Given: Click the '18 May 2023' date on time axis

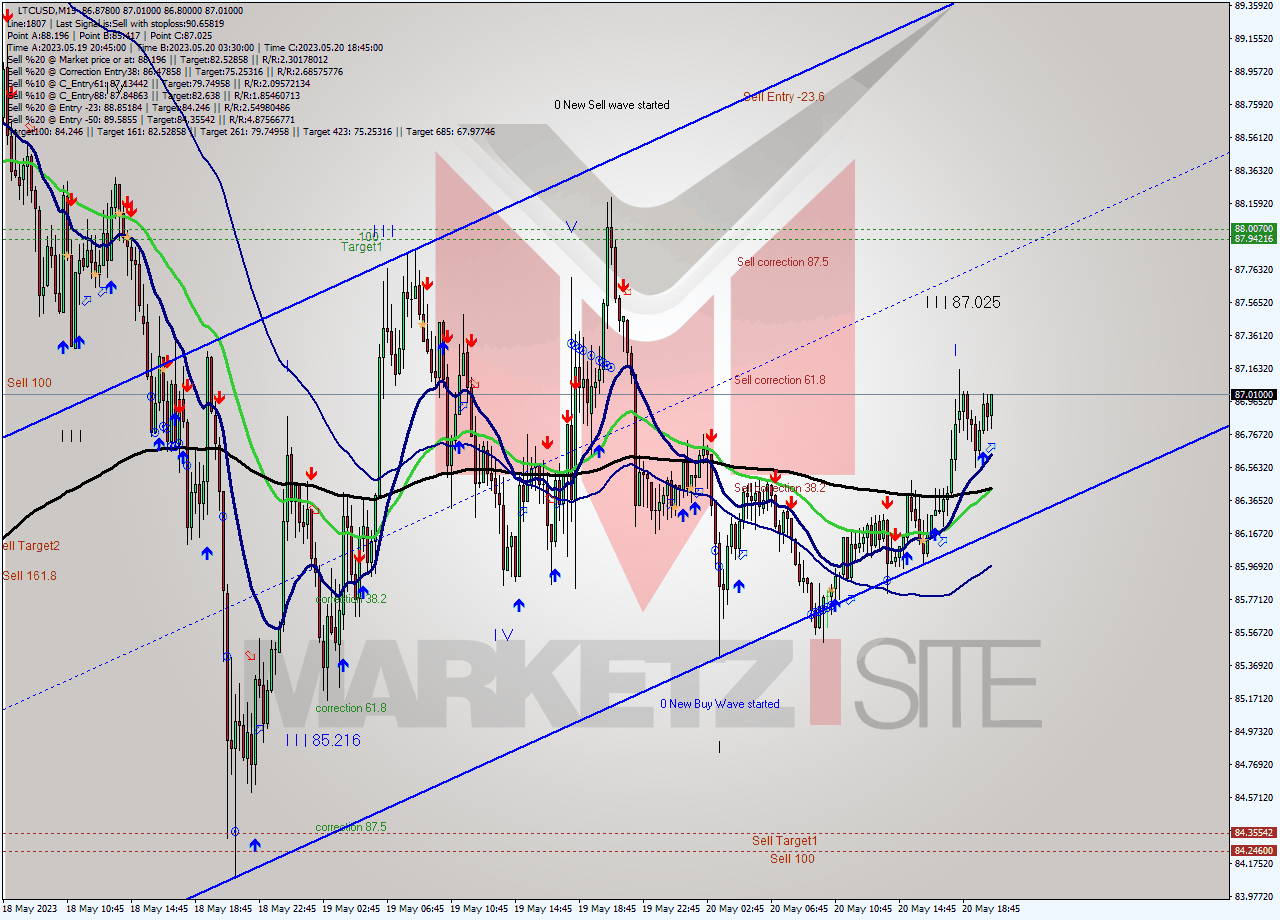Looking at the screenshot, I should pos(32,909).
